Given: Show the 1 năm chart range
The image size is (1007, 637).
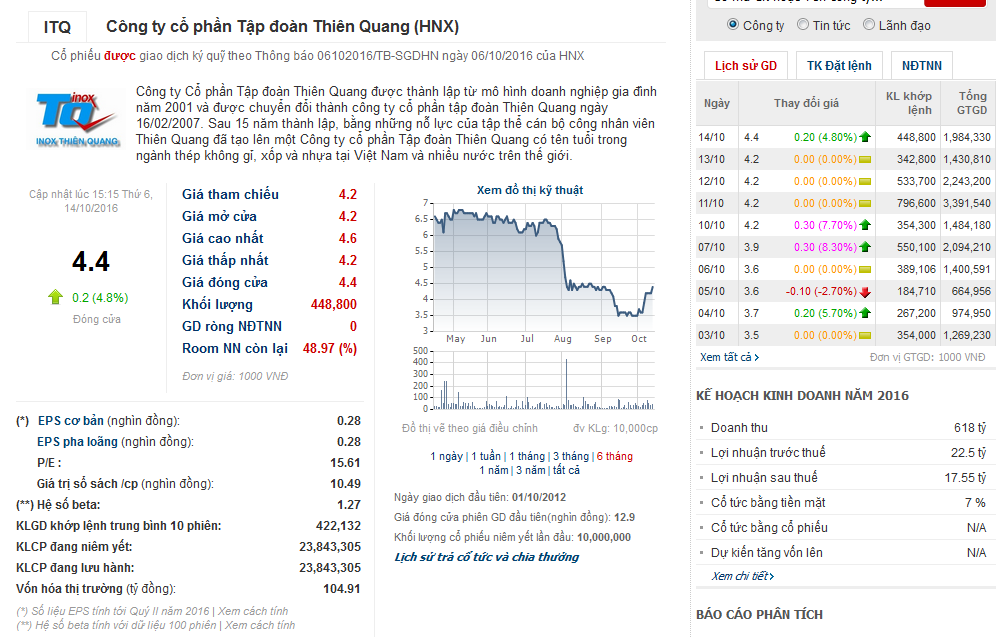Looking at the screenshot, I should [493, 470].
